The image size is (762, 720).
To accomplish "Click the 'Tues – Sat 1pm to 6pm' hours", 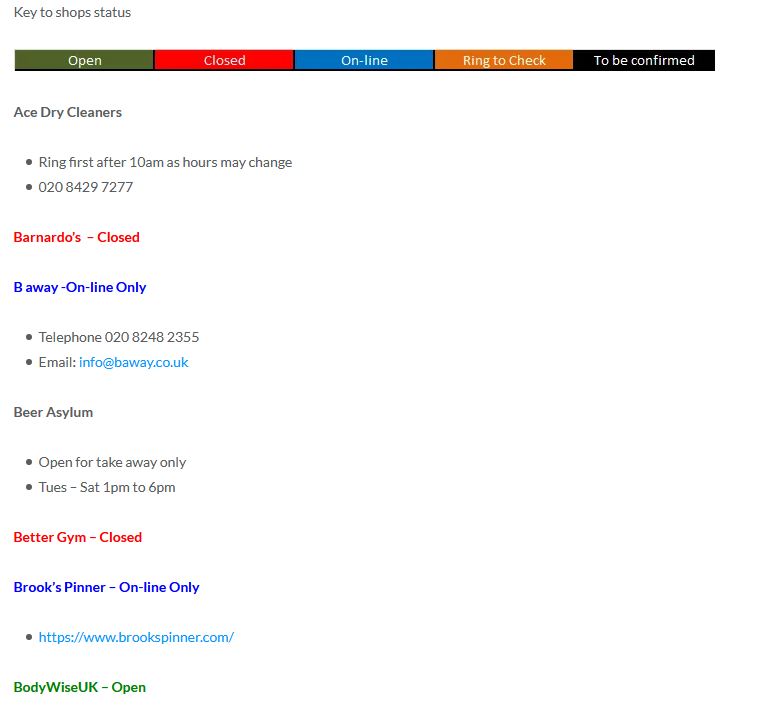I will pyautogui.click(x=107, y=487).
